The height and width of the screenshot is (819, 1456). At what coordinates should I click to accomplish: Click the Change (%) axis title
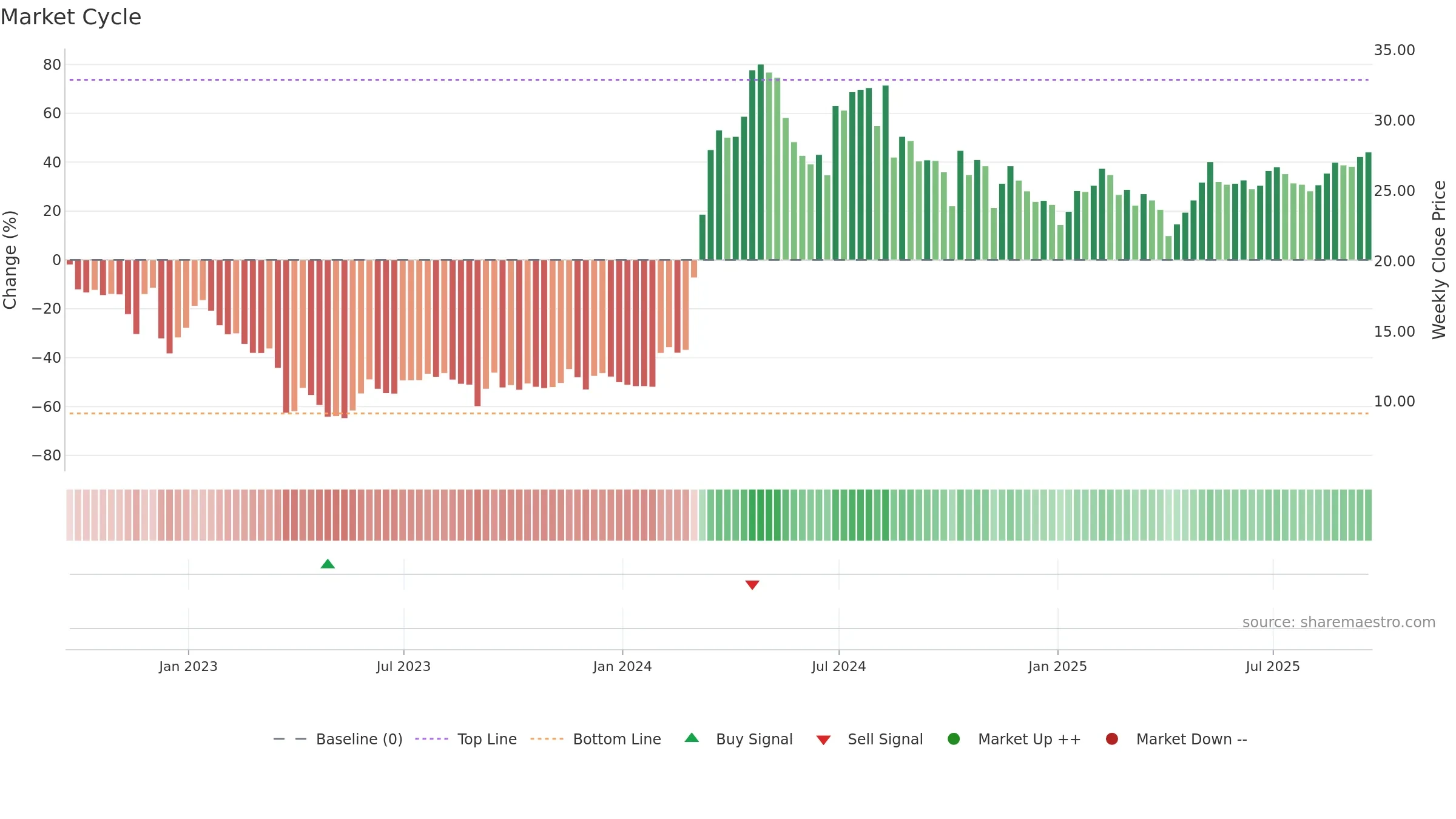pos(10,260)
